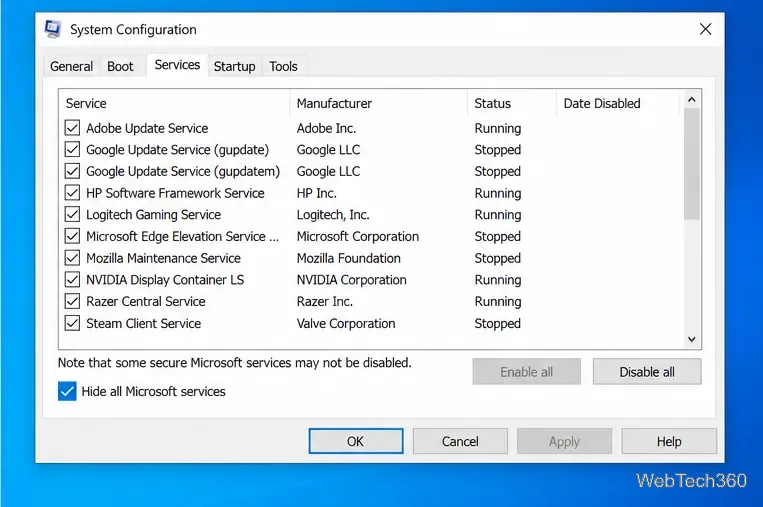Click the System Configuration title bar icon
This screenshot has width=763, height=507.
tap(53, 29)
